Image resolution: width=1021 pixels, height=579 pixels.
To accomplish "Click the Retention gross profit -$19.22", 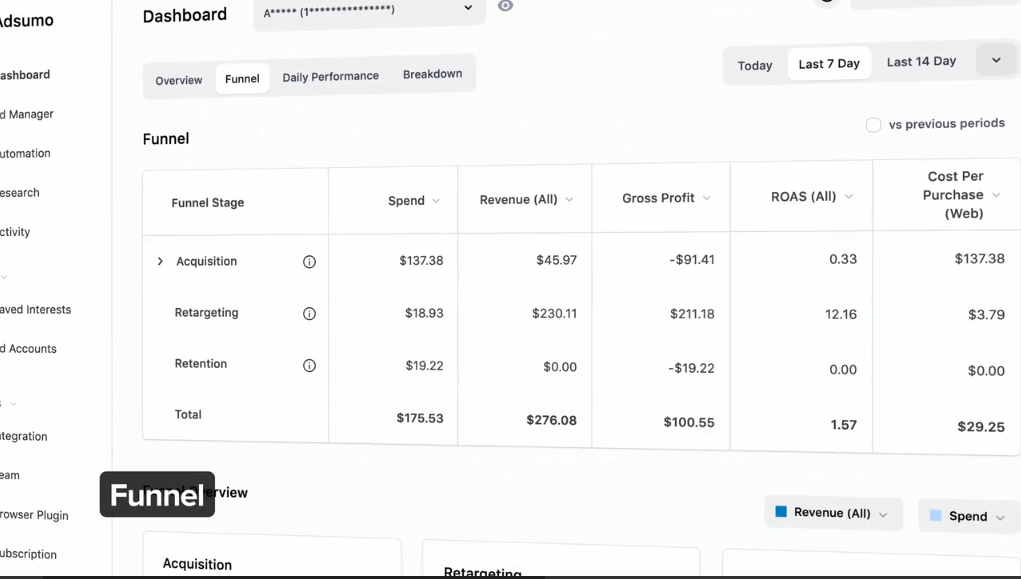I will [691, 368].
